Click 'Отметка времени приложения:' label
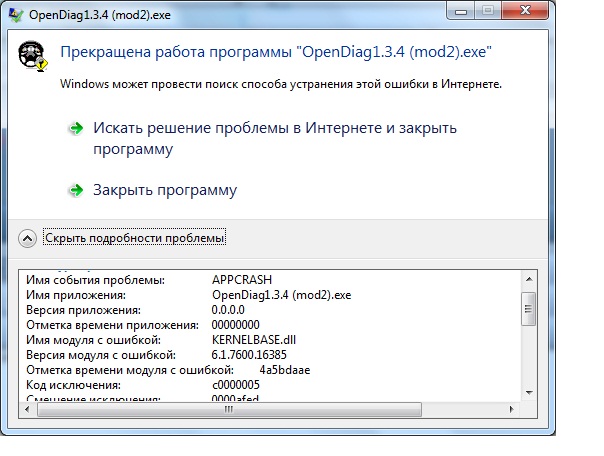Screen dimensions: 604x456 pos(112,325)
